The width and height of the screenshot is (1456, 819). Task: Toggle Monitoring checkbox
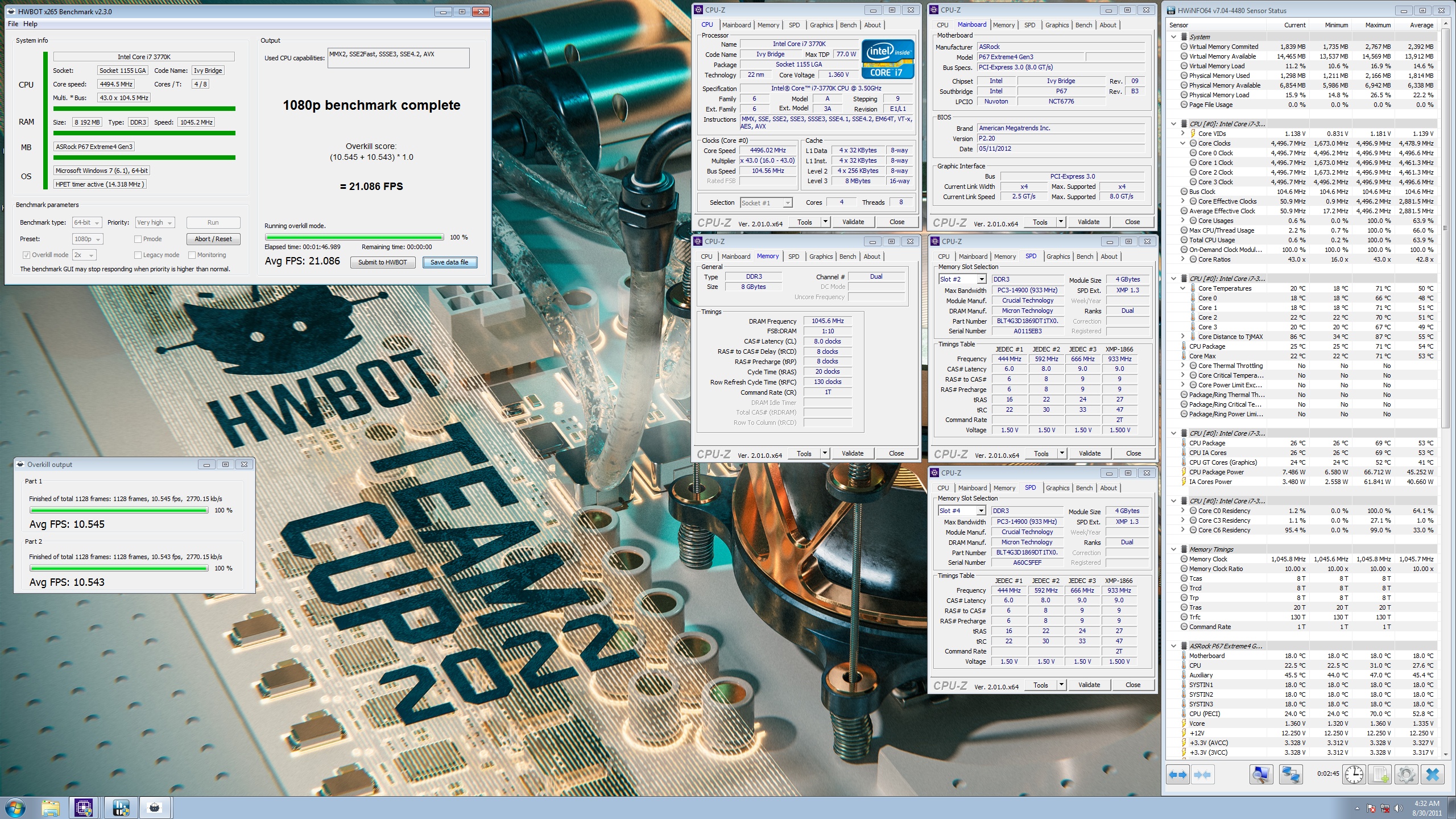click(x=192, y=255)
